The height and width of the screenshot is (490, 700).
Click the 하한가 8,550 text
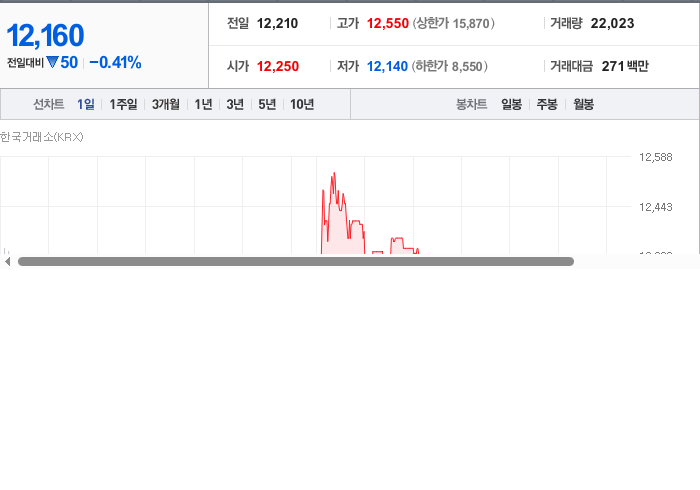pos(450,66)
